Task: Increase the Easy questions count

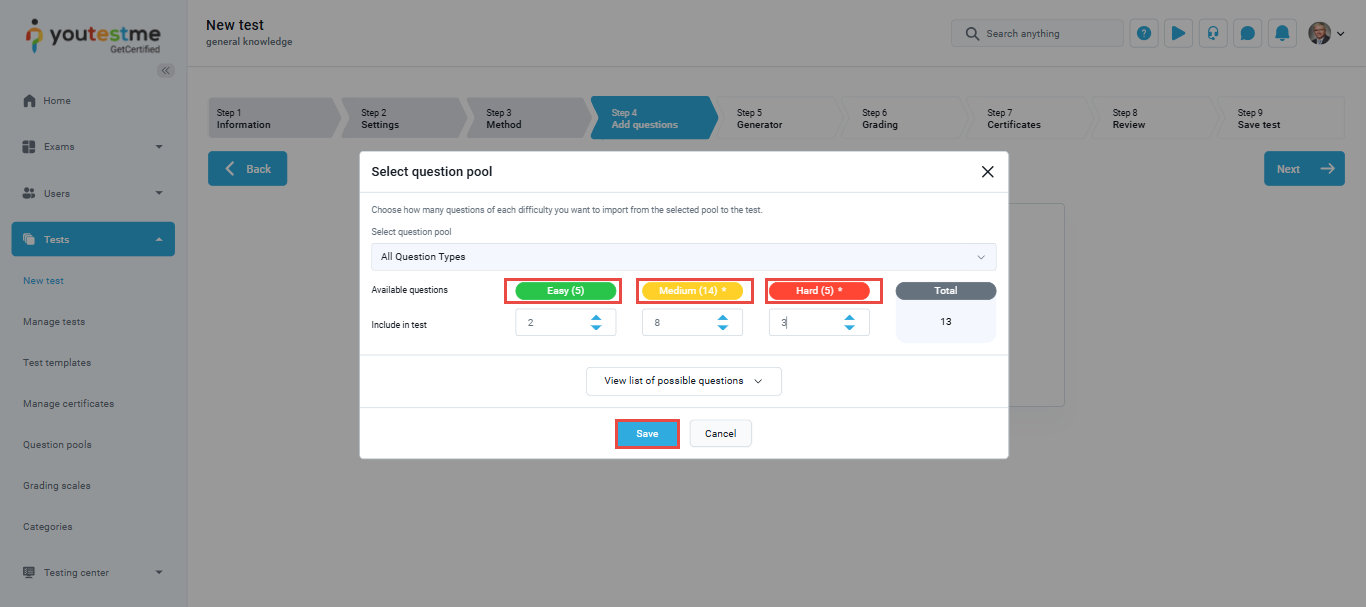Action: [x=596, y=317]
